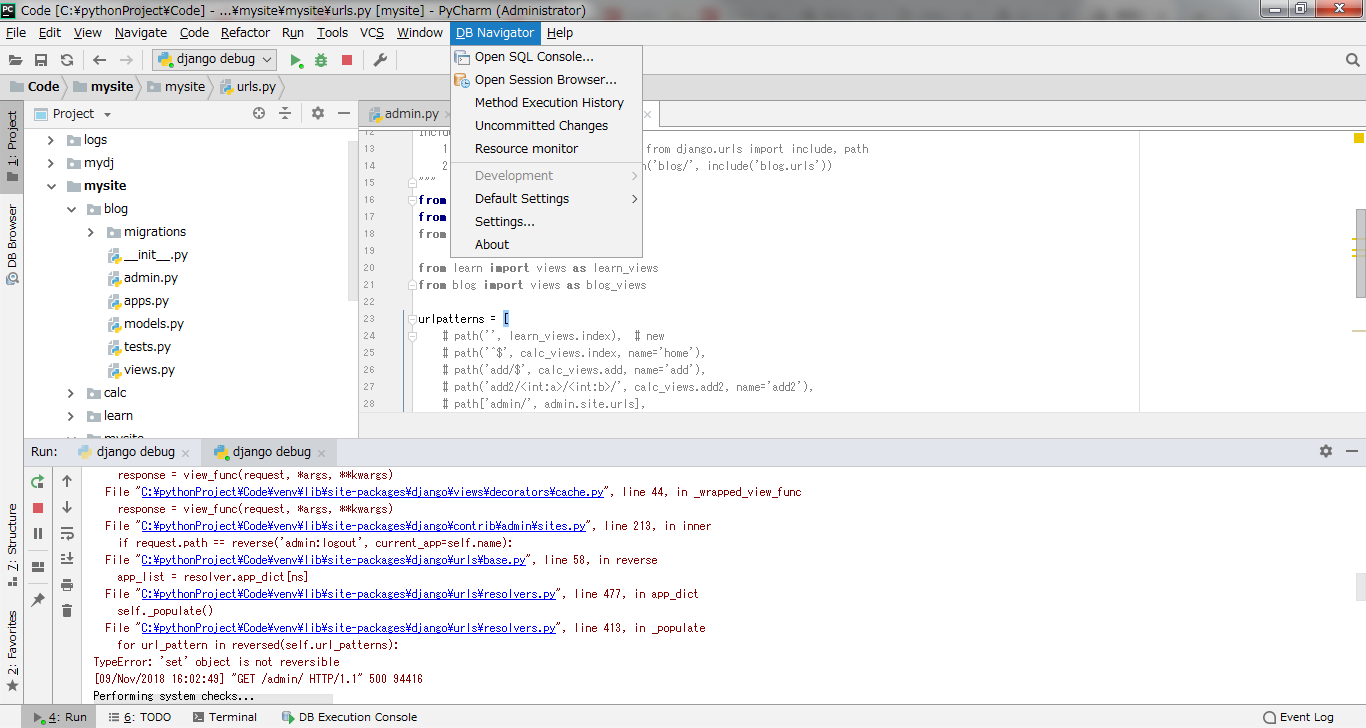
Task: Toggle pause output in Run panel
Action: [38, 534]
